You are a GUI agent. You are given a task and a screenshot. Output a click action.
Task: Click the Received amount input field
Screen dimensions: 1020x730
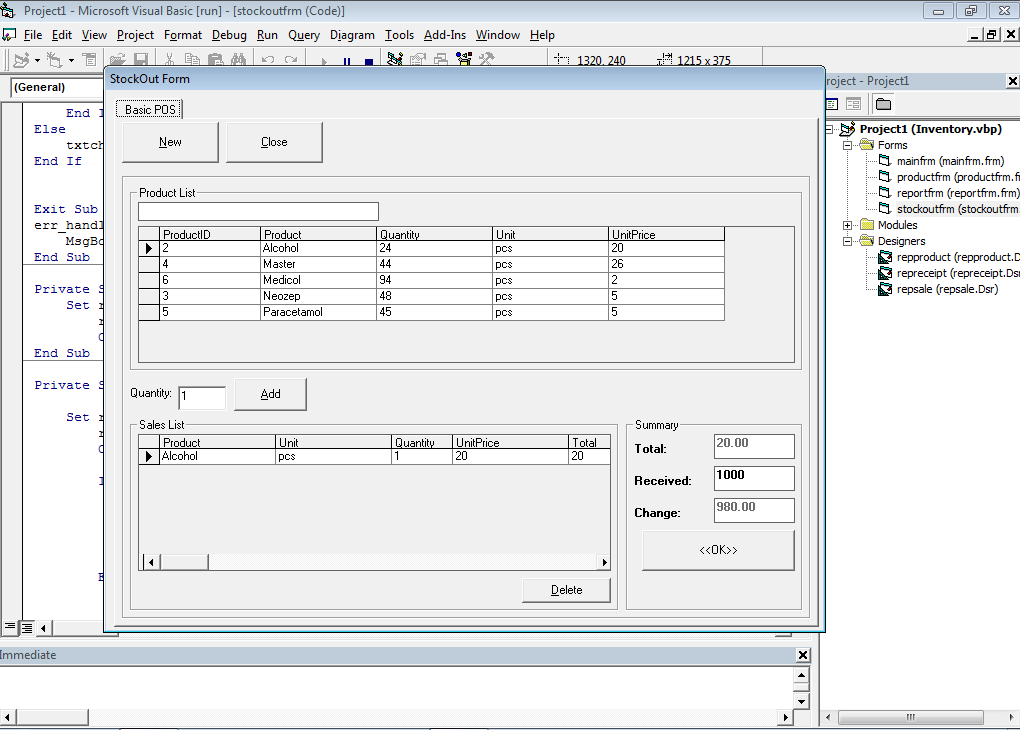(754, 478)
